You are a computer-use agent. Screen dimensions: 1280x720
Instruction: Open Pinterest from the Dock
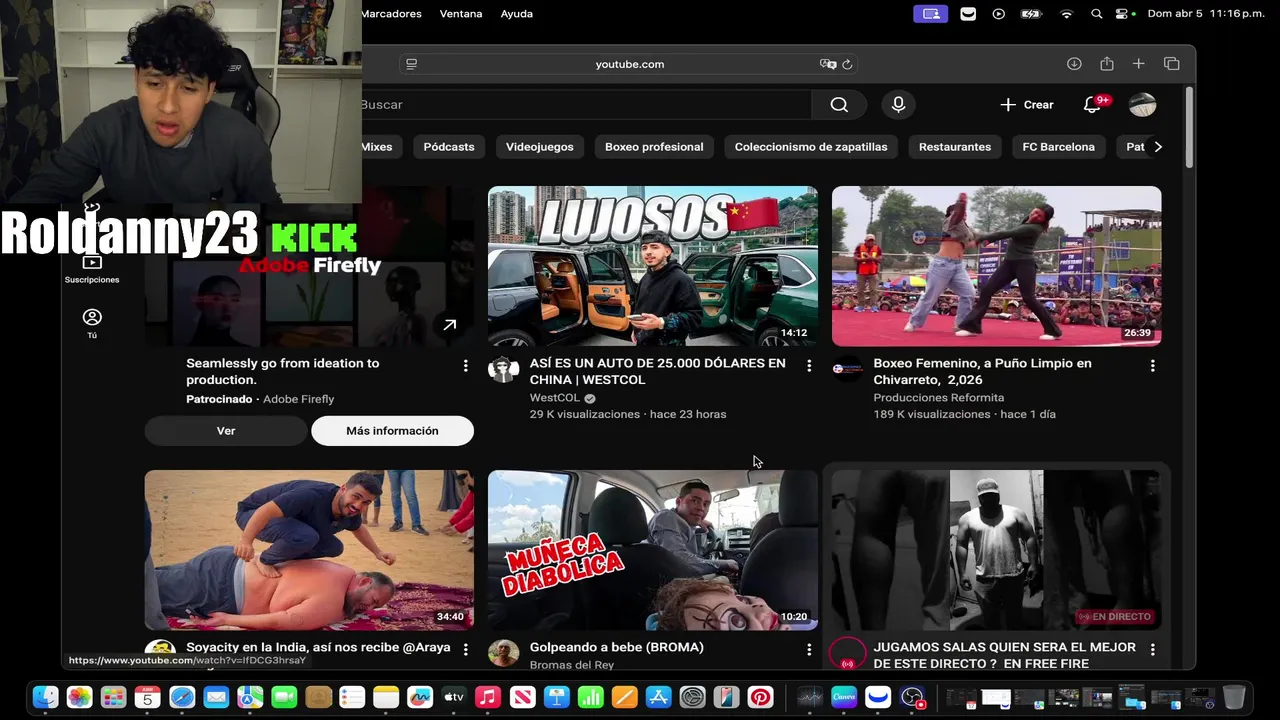click(760, 697)
